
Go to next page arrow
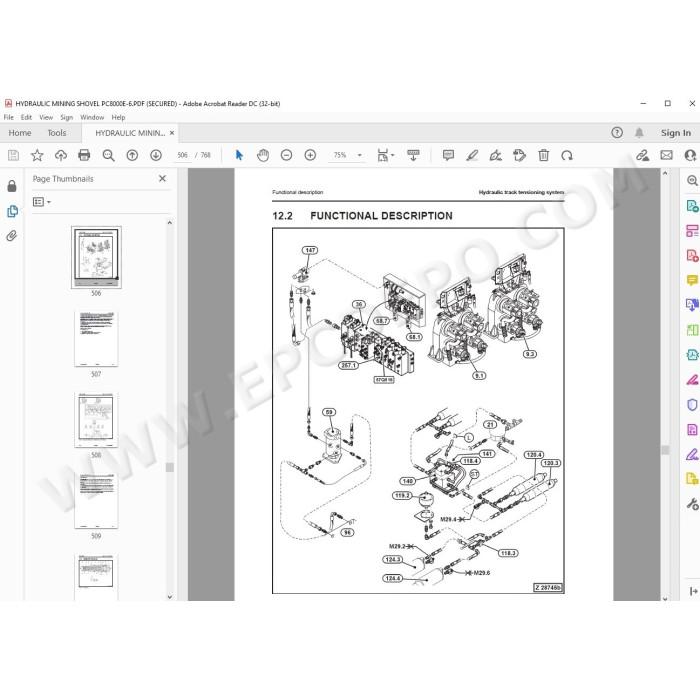tap(156, 155)
